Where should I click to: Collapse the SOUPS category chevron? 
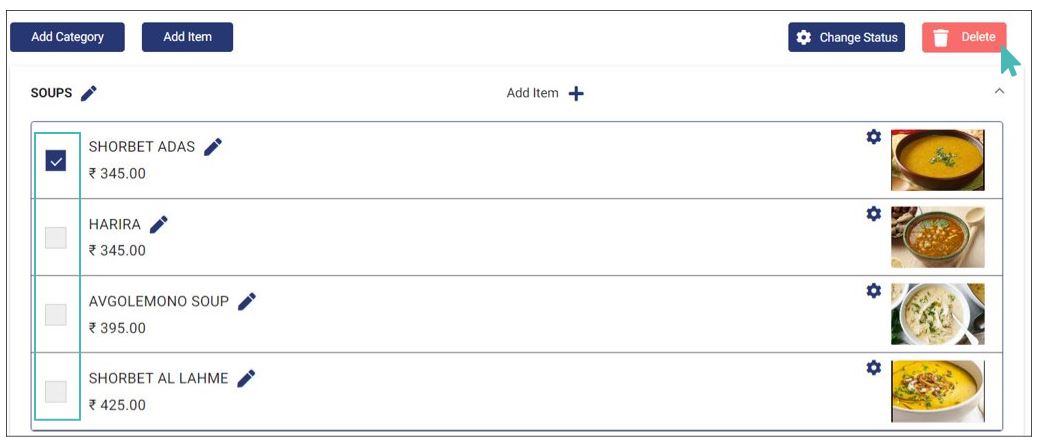1000,91
